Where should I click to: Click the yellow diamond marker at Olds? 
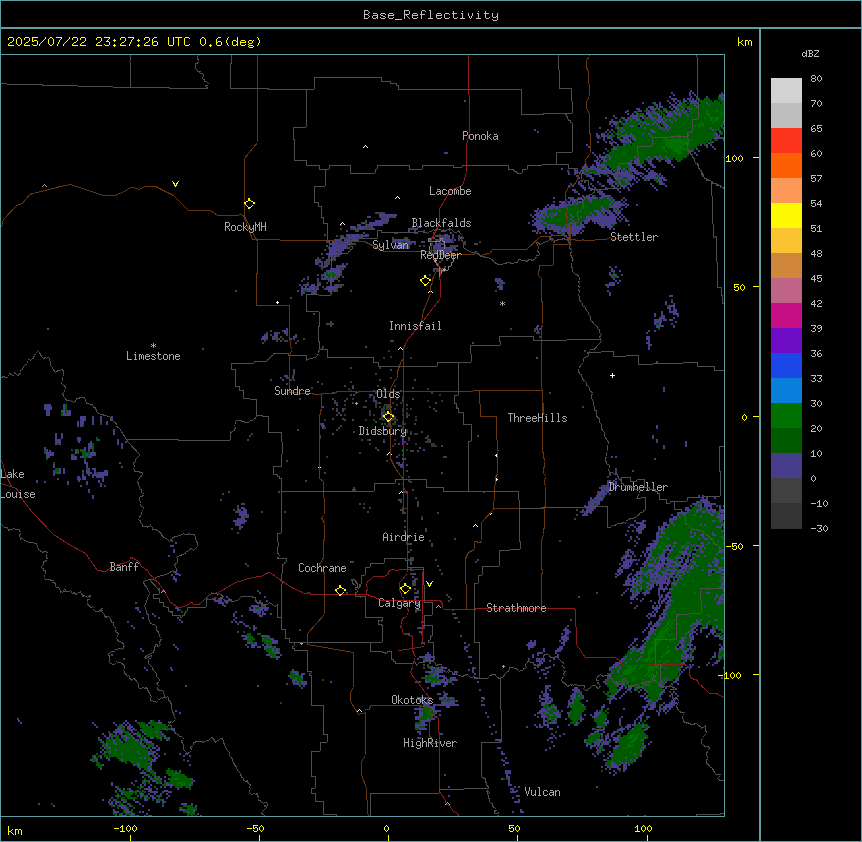click(x=388, y=417)
